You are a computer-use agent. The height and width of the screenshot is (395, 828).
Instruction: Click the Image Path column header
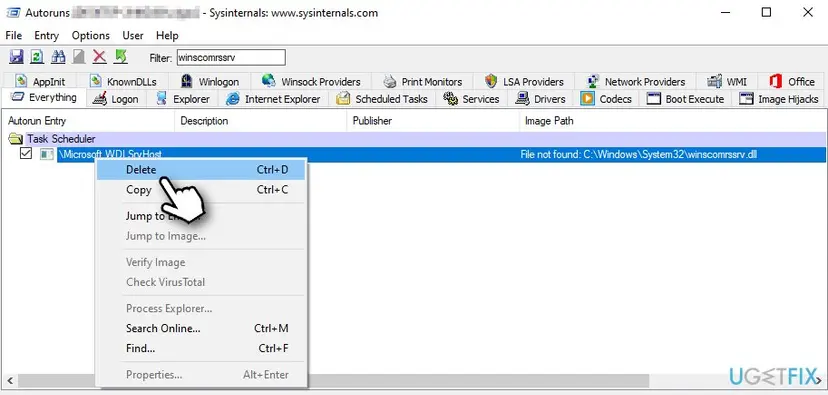click(673, 121)
